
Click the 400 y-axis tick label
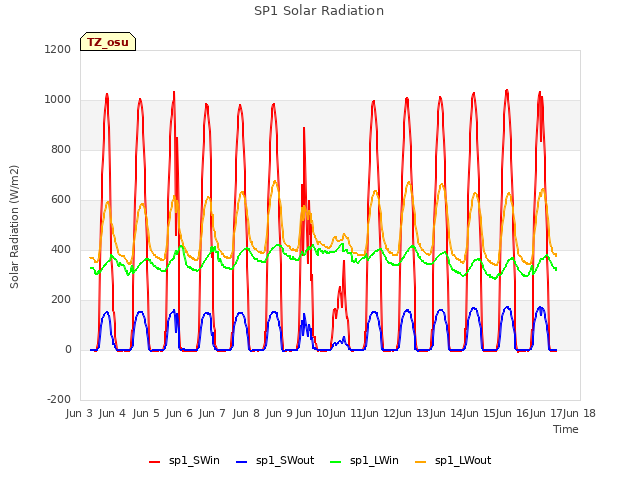click(61, 249)
